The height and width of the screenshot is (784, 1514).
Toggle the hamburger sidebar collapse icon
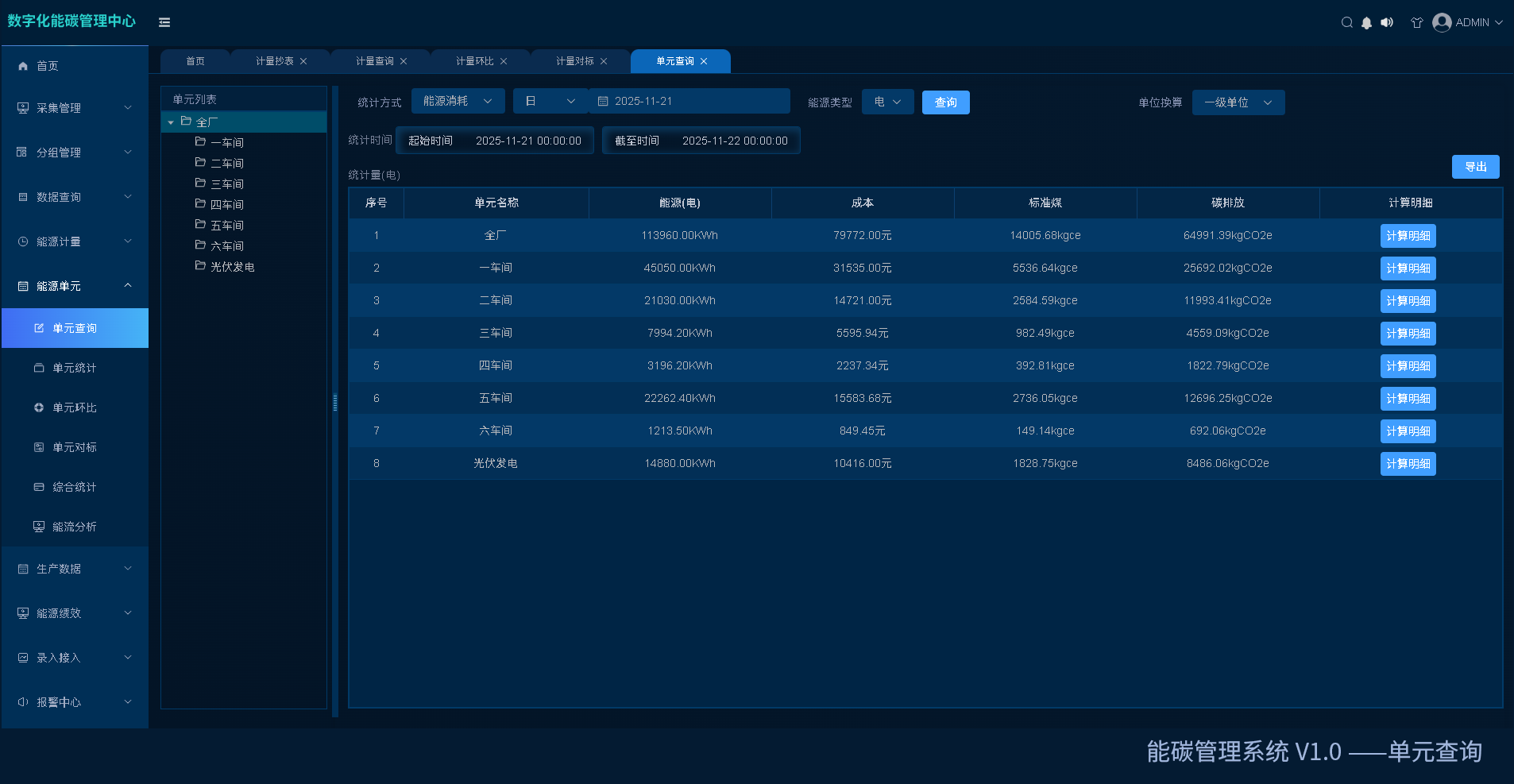point(164,22)
